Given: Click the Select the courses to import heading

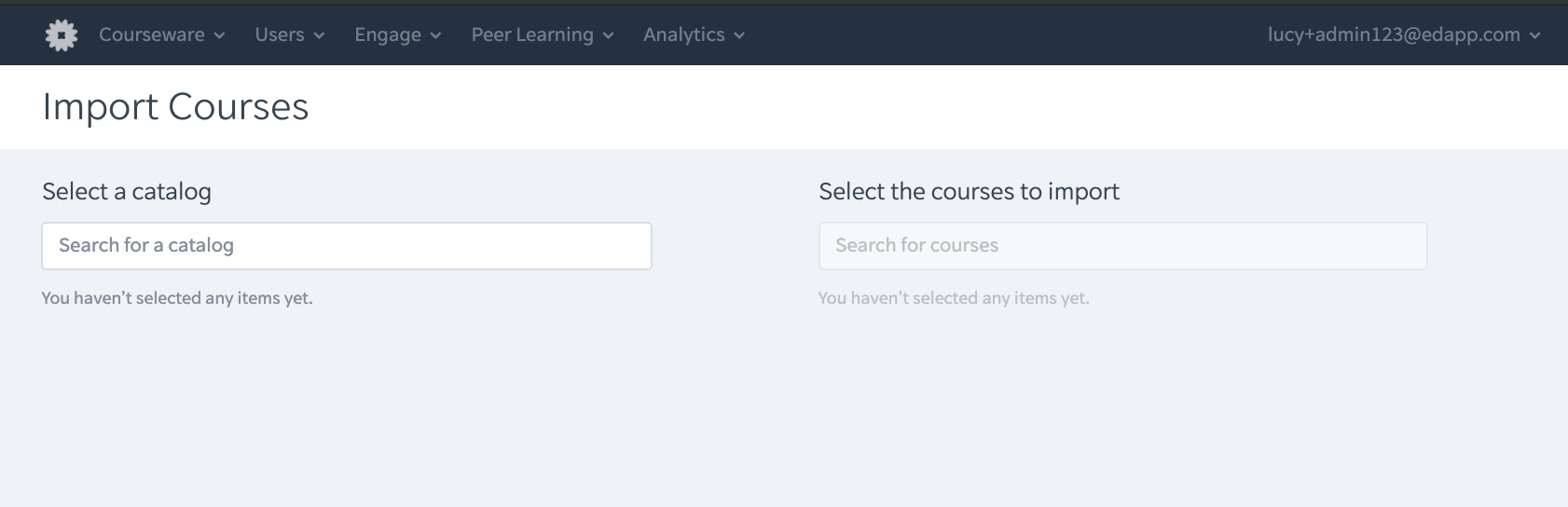Looking at the screenshot, I should point(970,192).
